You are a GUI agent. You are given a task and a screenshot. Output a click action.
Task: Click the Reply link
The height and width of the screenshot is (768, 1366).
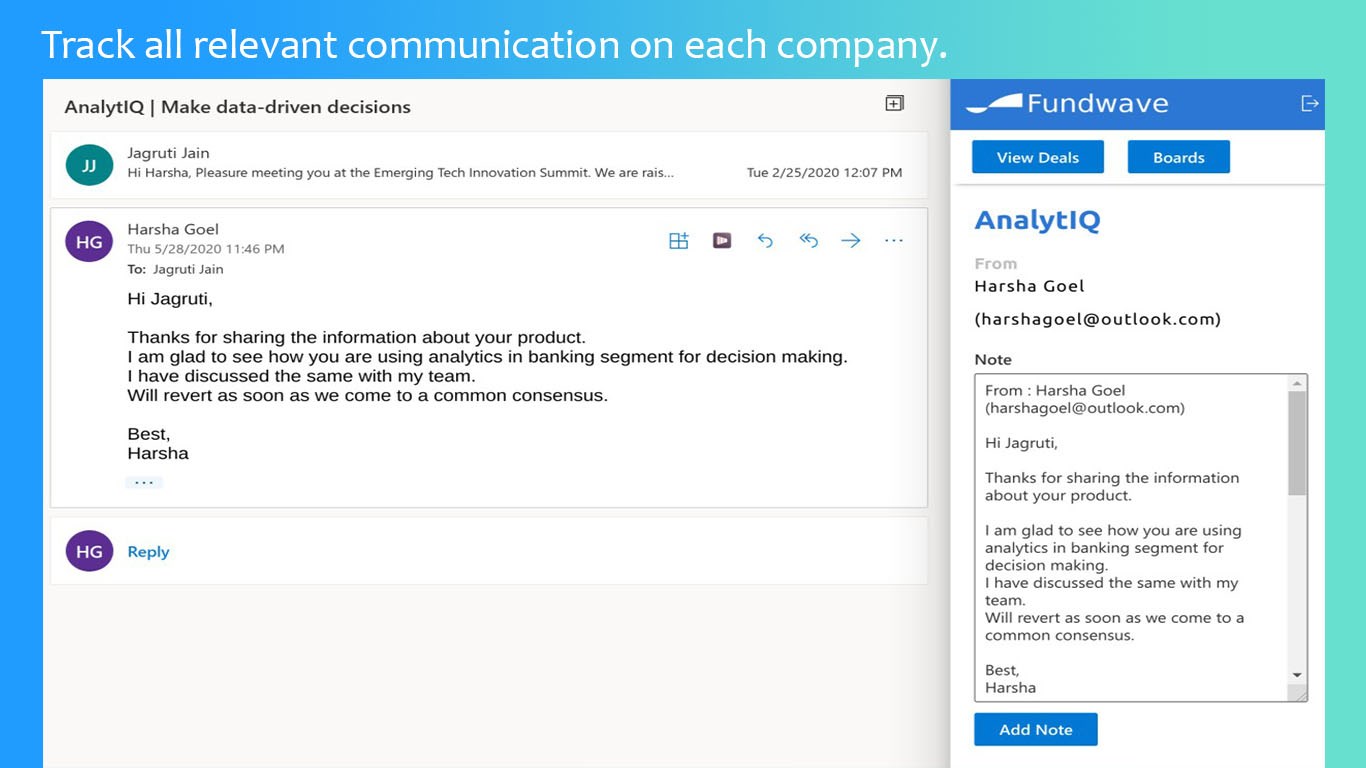coord(148,552)
